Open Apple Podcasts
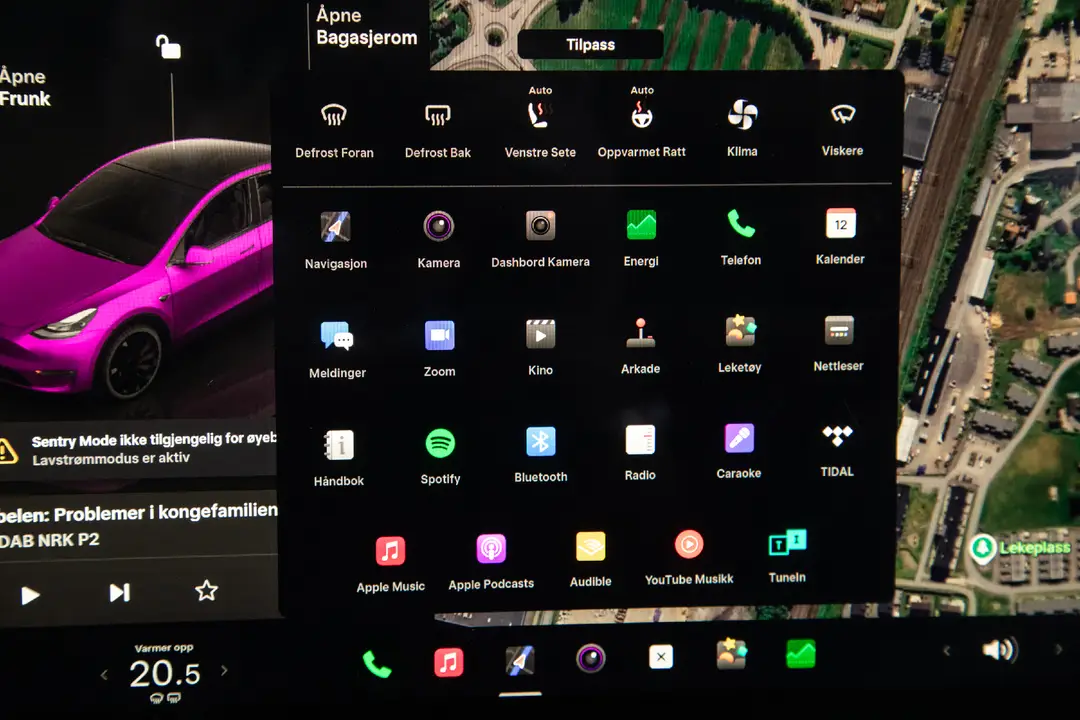This screenshot has height=720, width=1080. coord(491,548)
